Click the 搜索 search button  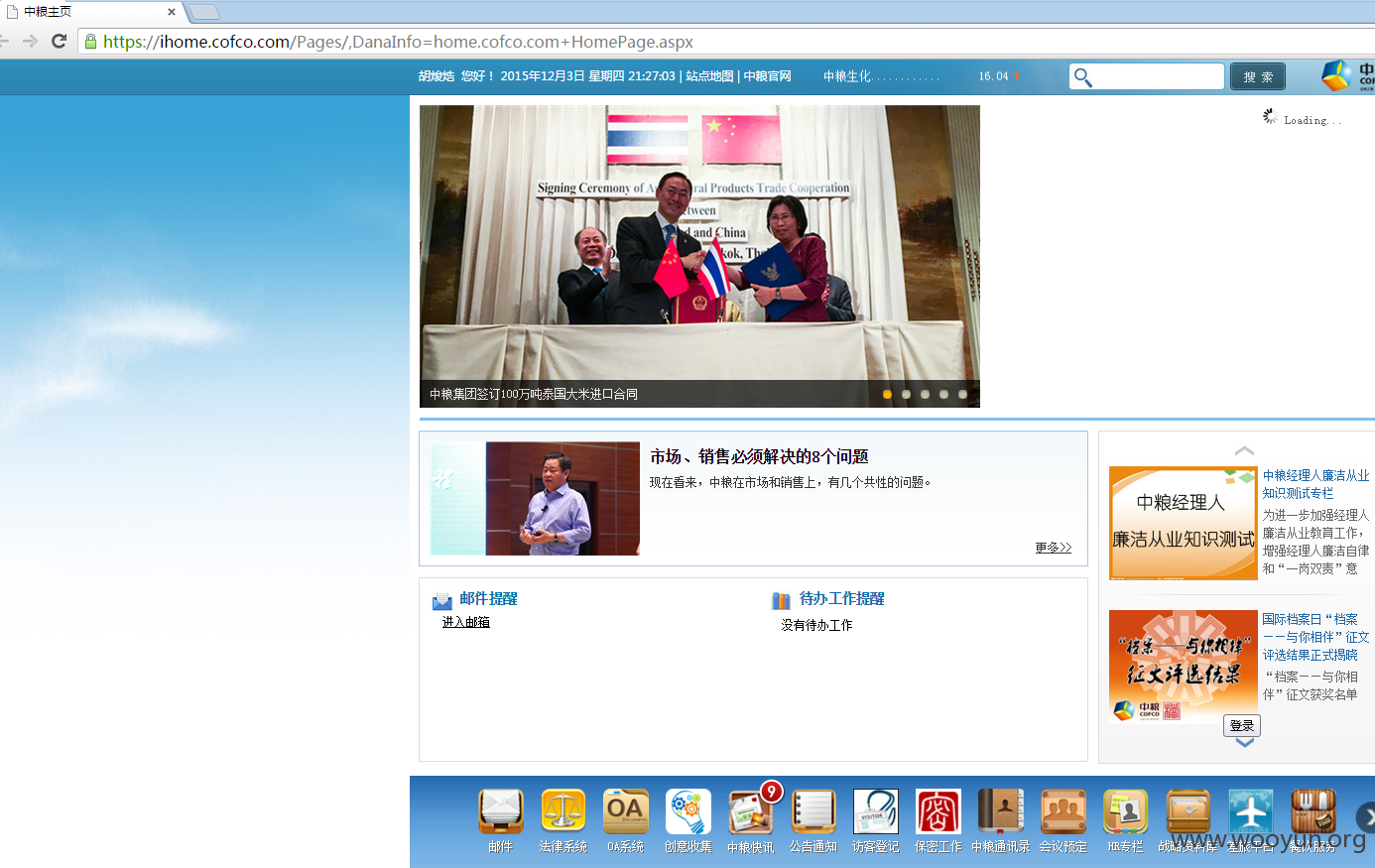[1258, 76]
